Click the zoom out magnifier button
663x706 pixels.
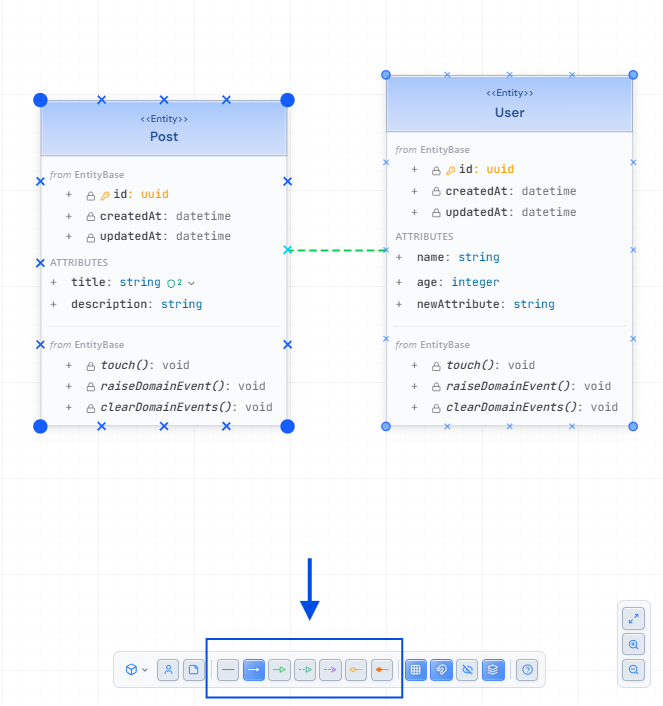pos(633,670)
